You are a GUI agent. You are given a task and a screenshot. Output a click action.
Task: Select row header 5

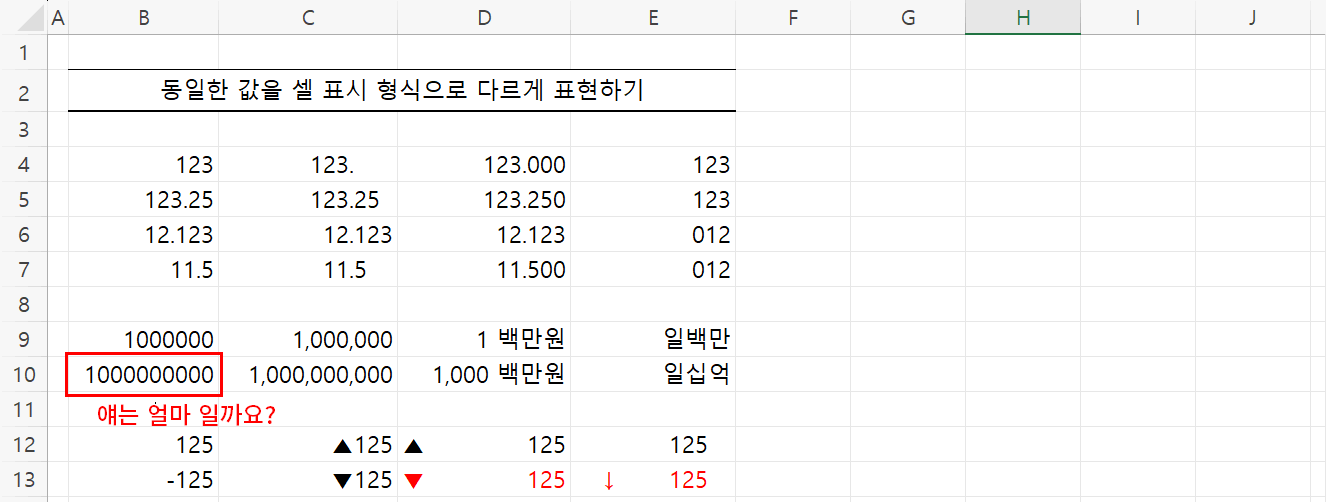(x=23, y=200)
